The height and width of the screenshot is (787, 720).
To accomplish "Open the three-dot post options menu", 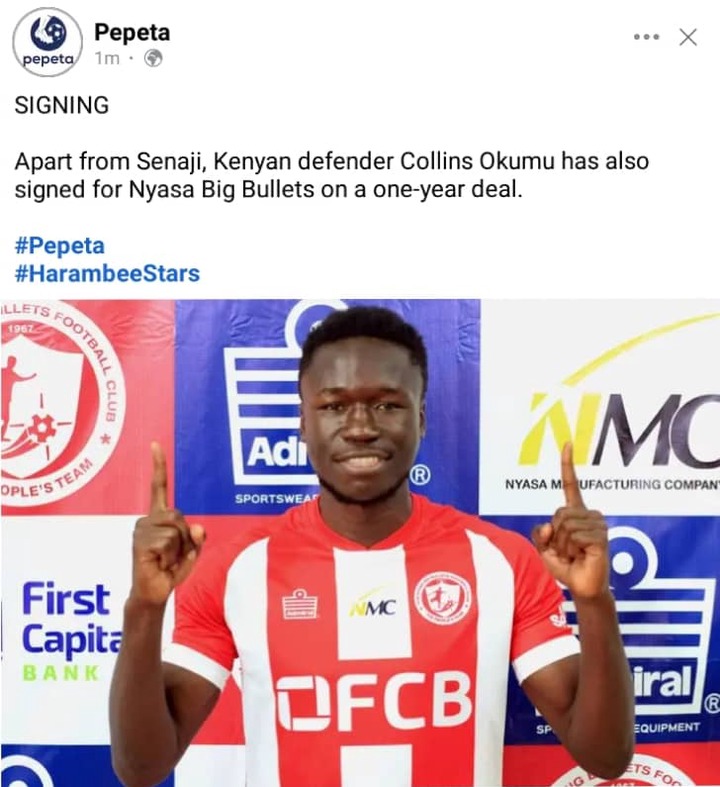I will 646,37.
